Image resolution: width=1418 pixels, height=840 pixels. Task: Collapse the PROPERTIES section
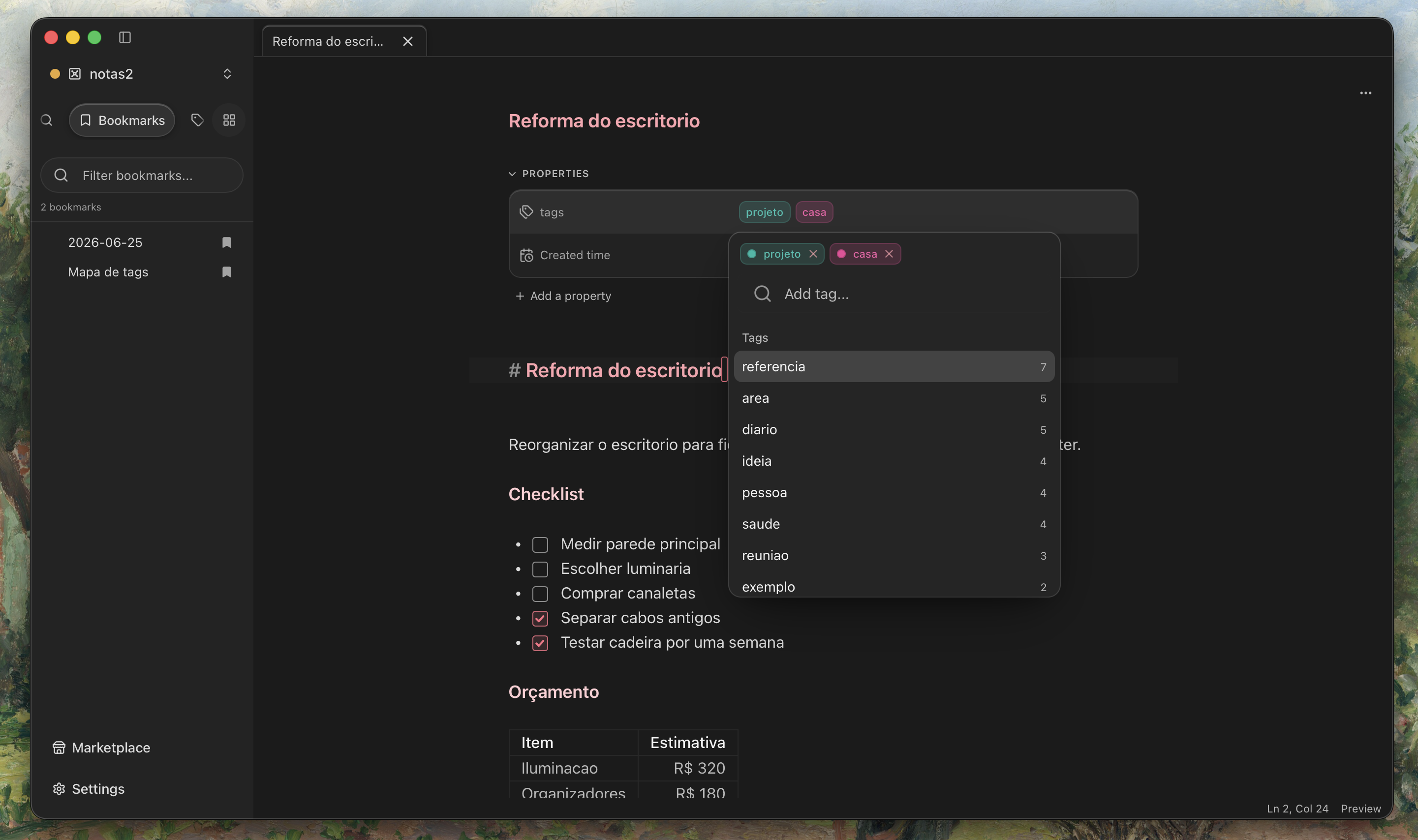pos(548,174)
